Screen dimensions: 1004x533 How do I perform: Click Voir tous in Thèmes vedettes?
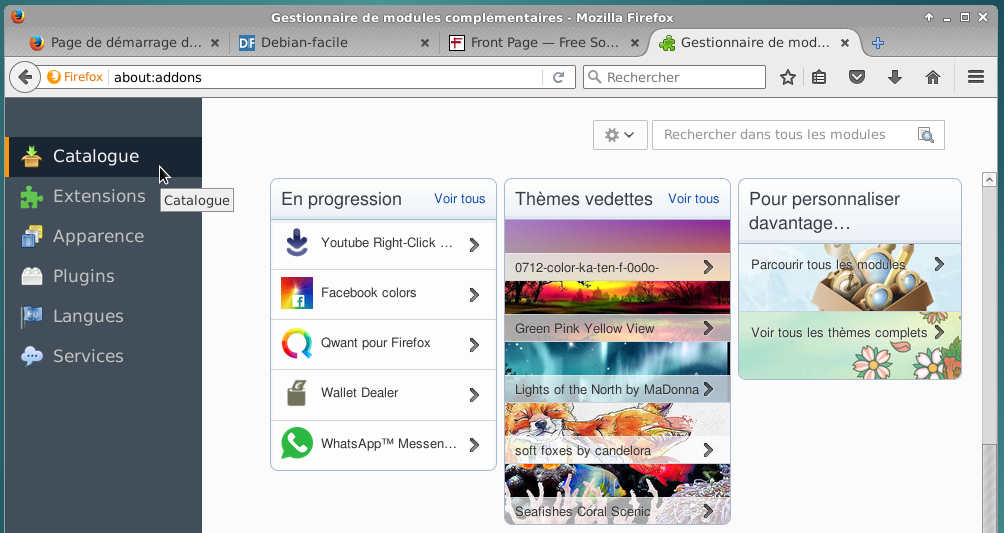693,199
